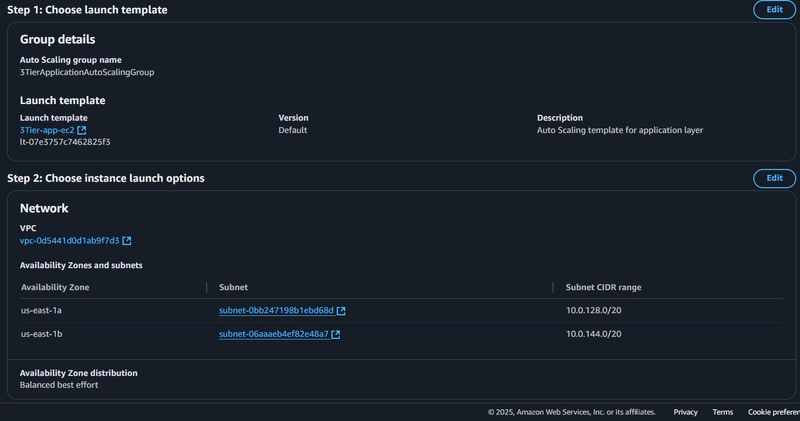
Task: Select the us-east-1a table row
Action: pyautogui.click(x=401, y=310)
